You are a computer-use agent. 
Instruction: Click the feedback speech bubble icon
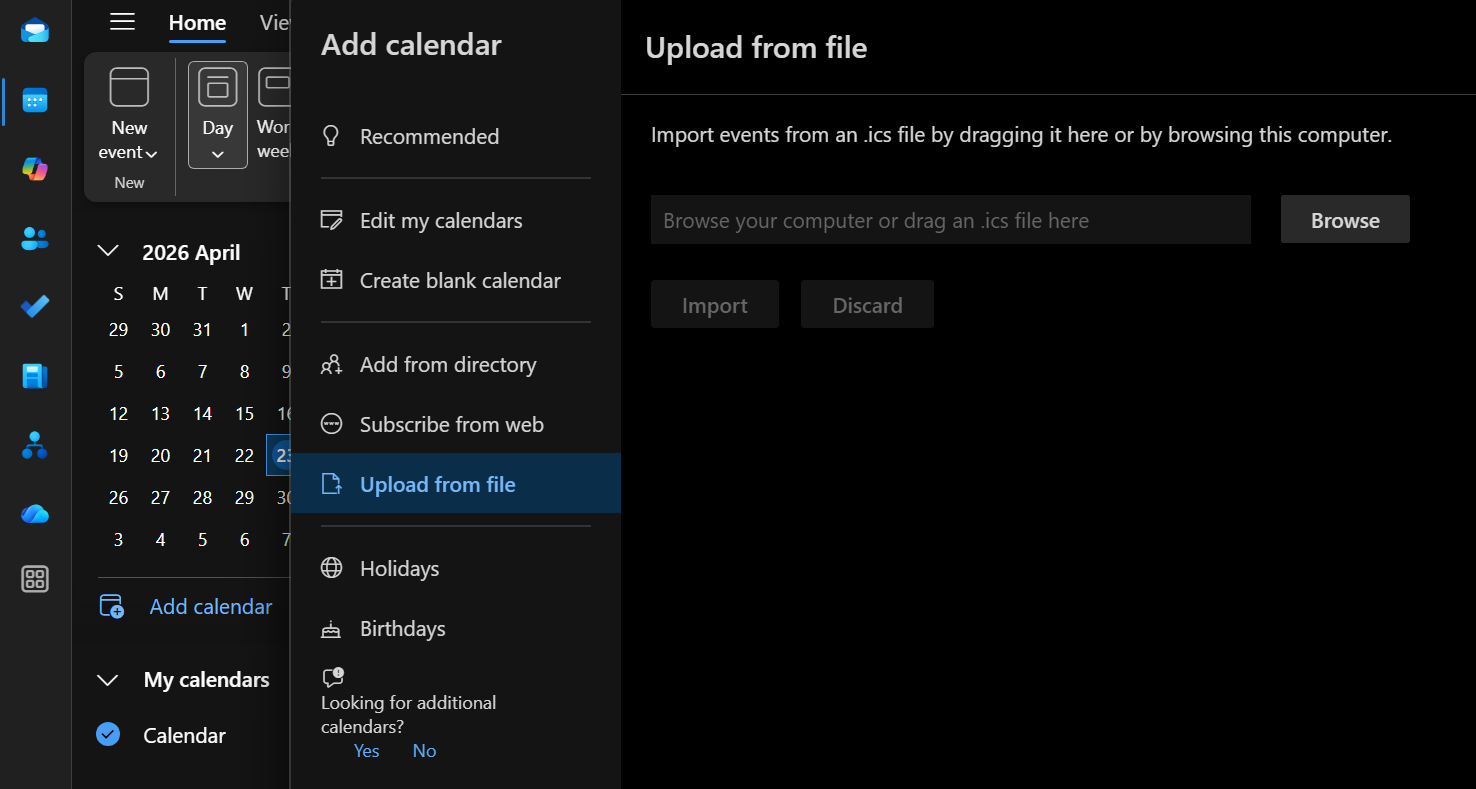click(x=333, y=677)
